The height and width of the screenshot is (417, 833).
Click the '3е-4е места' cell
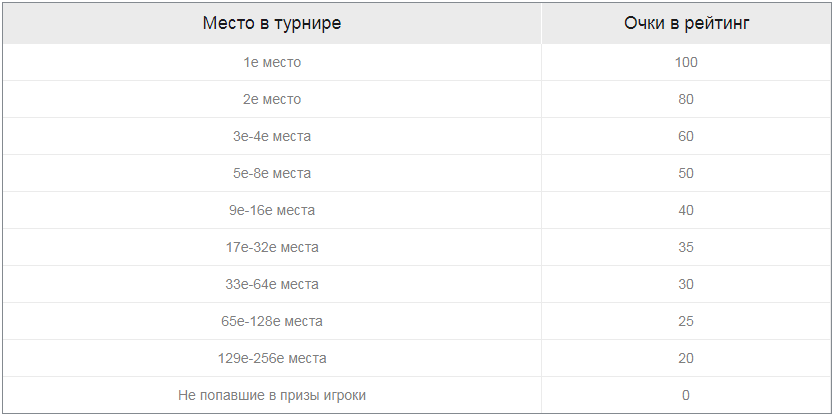point(272,136)
